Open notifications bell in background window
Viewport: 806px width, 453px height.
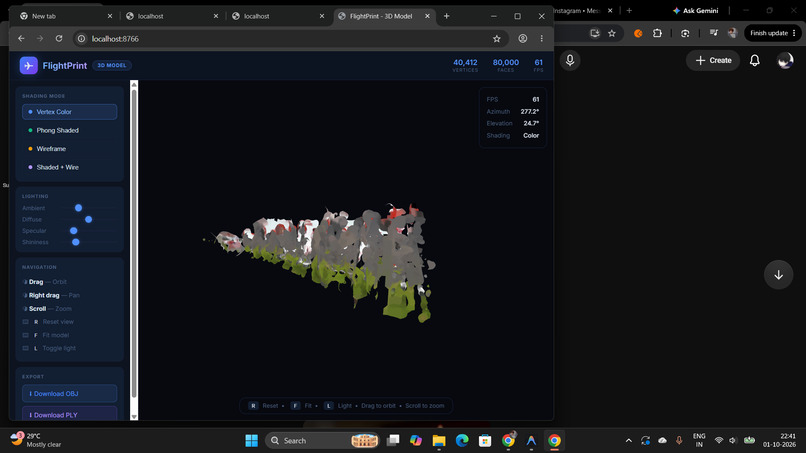(x=755, y=60)
